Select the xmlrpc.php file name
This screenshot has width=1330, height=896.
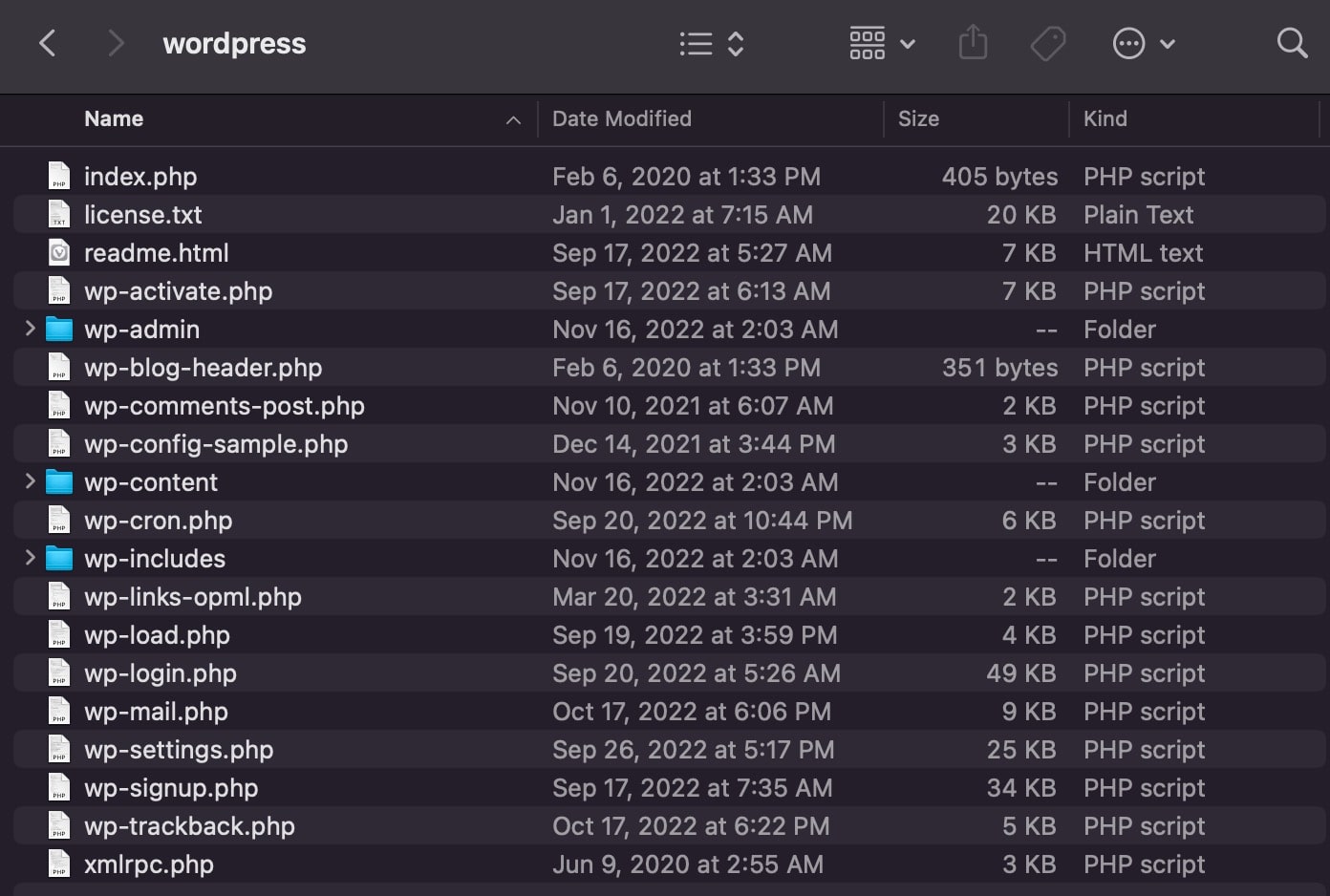point(149,864)
